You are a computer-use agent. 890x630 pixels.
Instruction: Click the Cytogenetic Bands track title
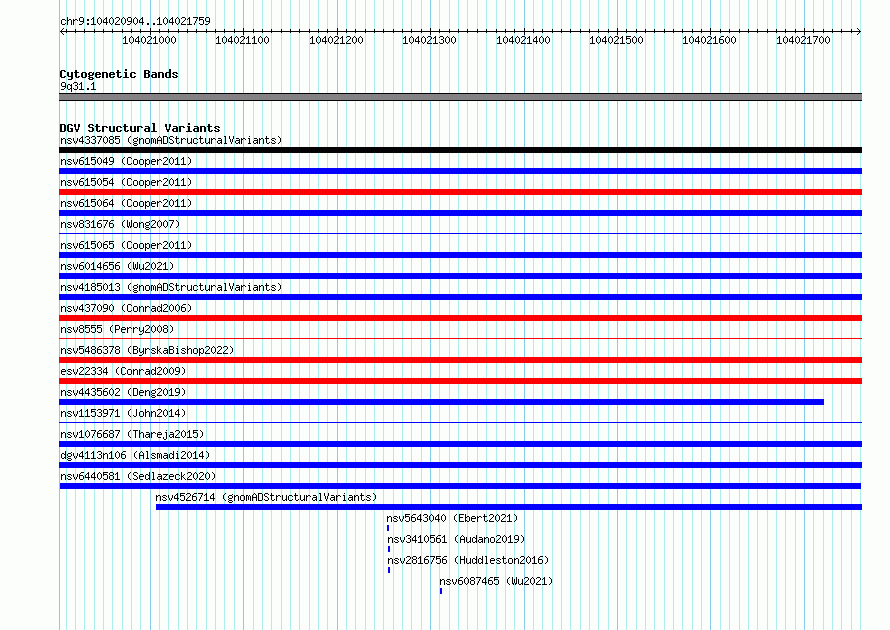click(119, 74)
